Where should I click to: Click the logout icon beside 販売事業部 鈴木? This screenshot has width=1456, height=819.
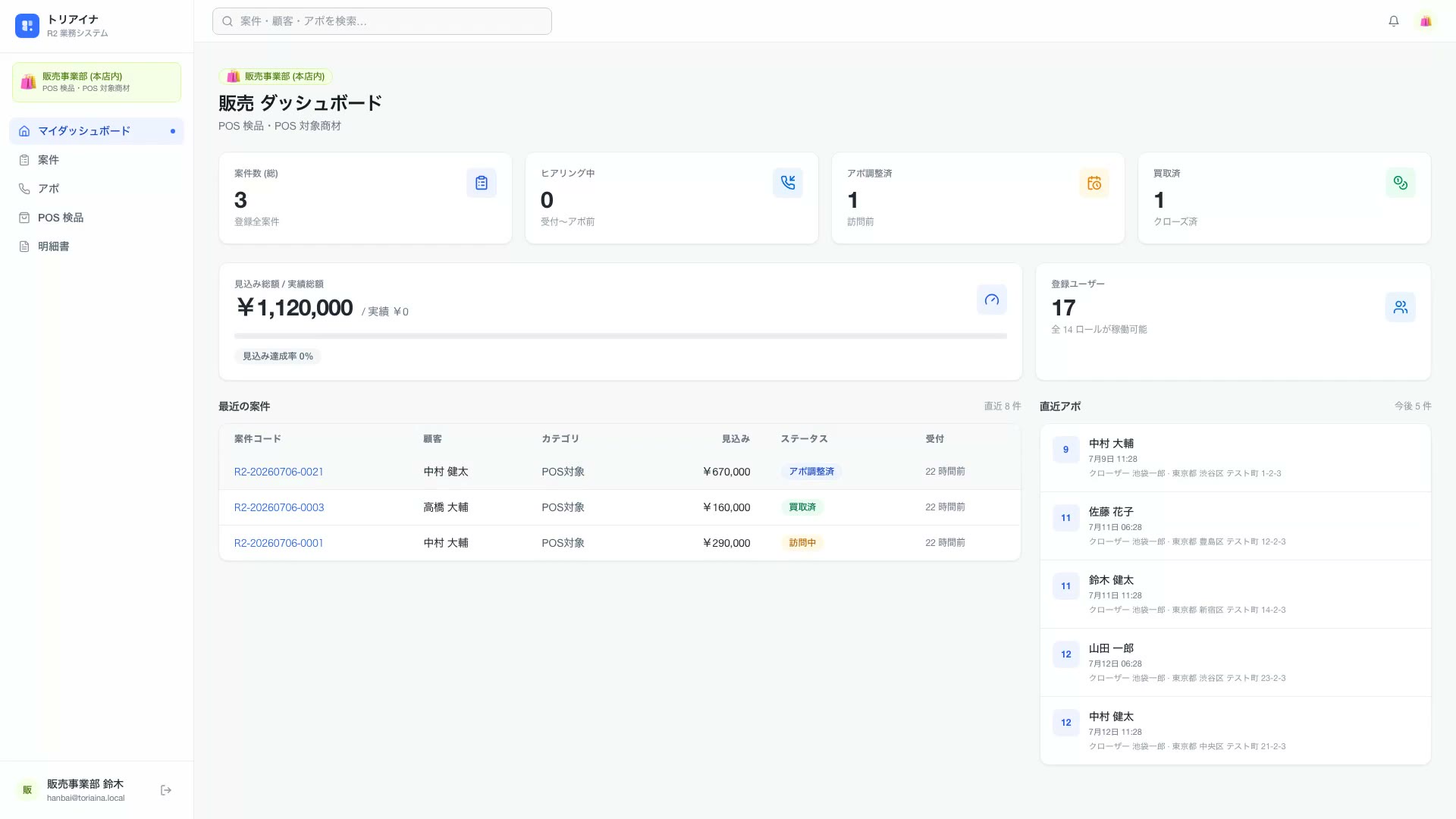[166, 790]
